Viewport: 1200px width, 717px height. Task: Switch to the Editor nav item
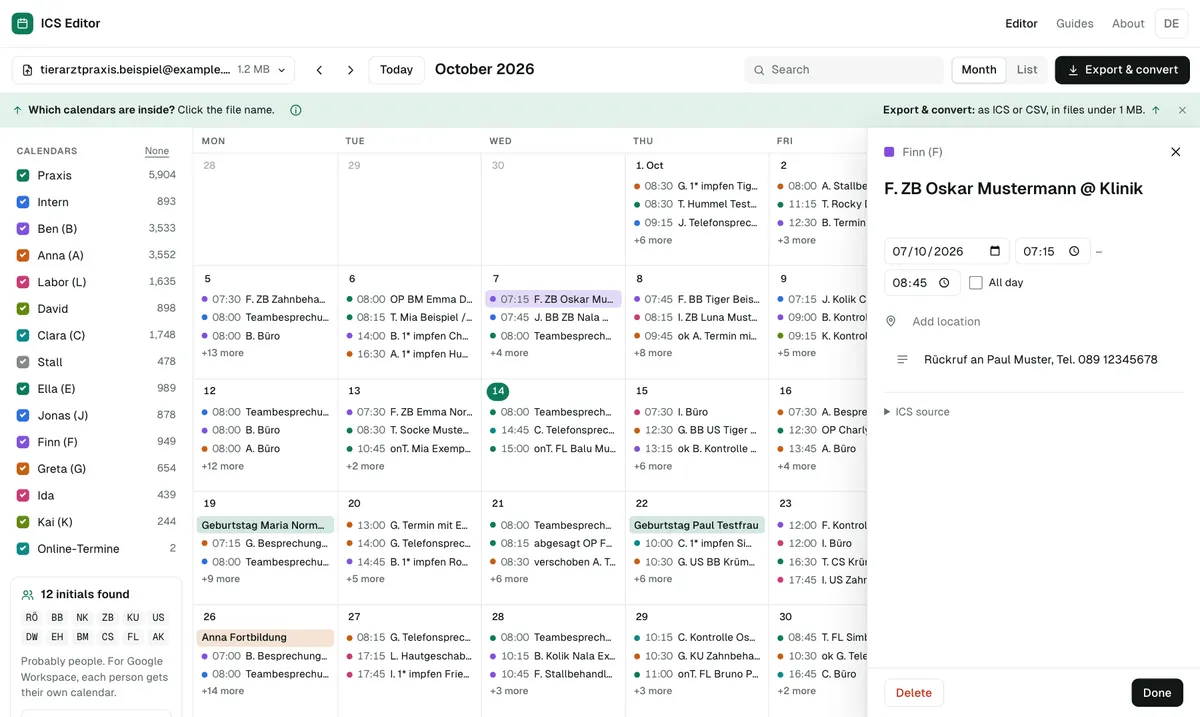(x=1021, y=23)
